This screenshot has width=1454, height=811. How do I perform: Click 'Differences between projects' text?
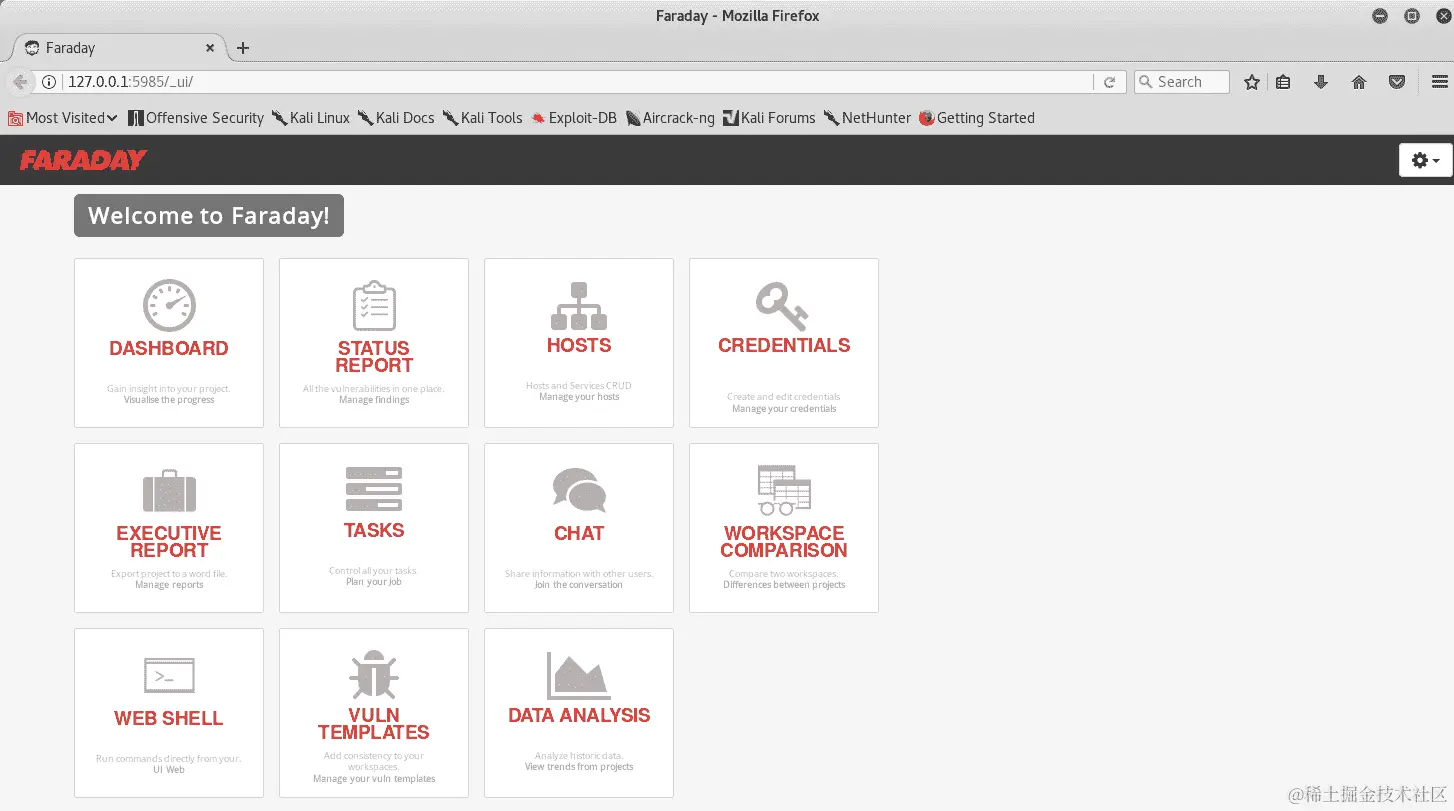pos(784,585)
